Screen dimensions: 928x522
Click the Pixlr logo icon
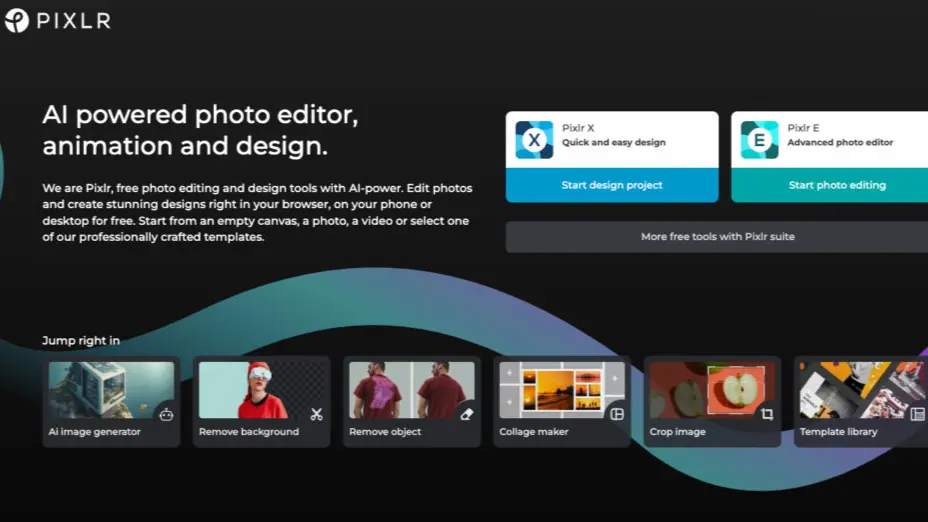(x=17, y=20)
